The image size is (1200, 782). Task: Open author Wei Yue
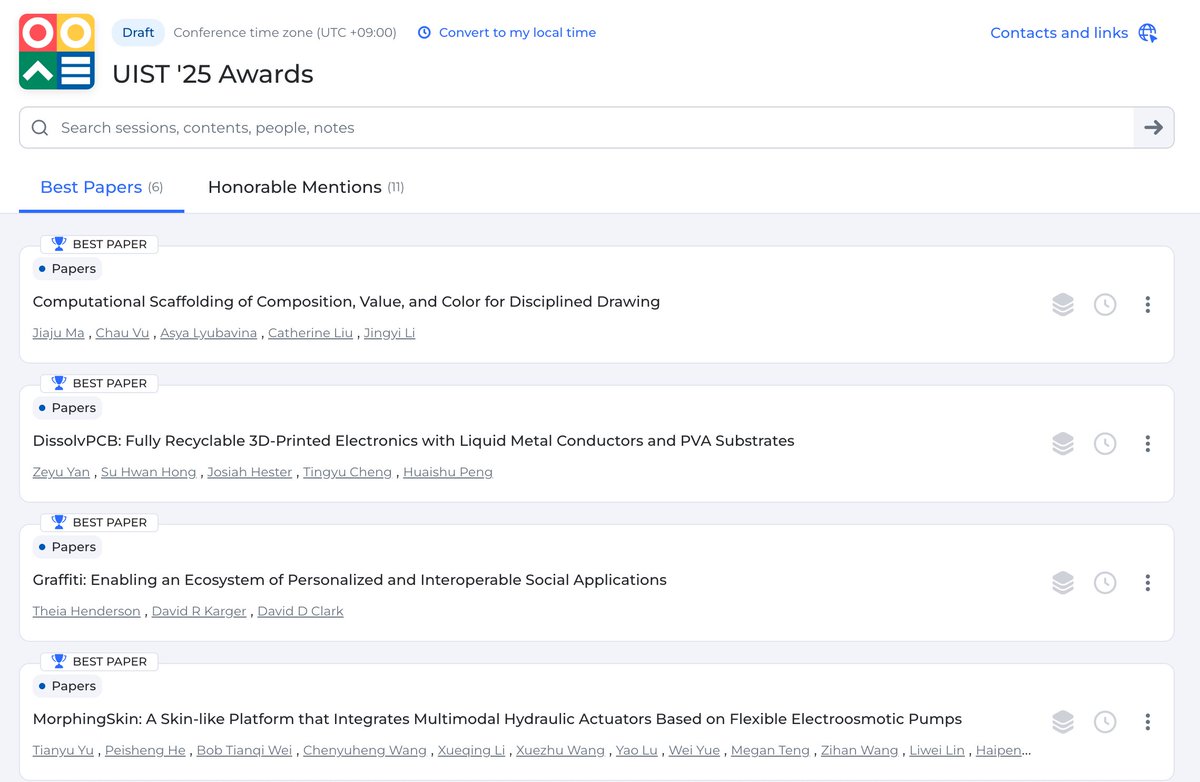694,750
